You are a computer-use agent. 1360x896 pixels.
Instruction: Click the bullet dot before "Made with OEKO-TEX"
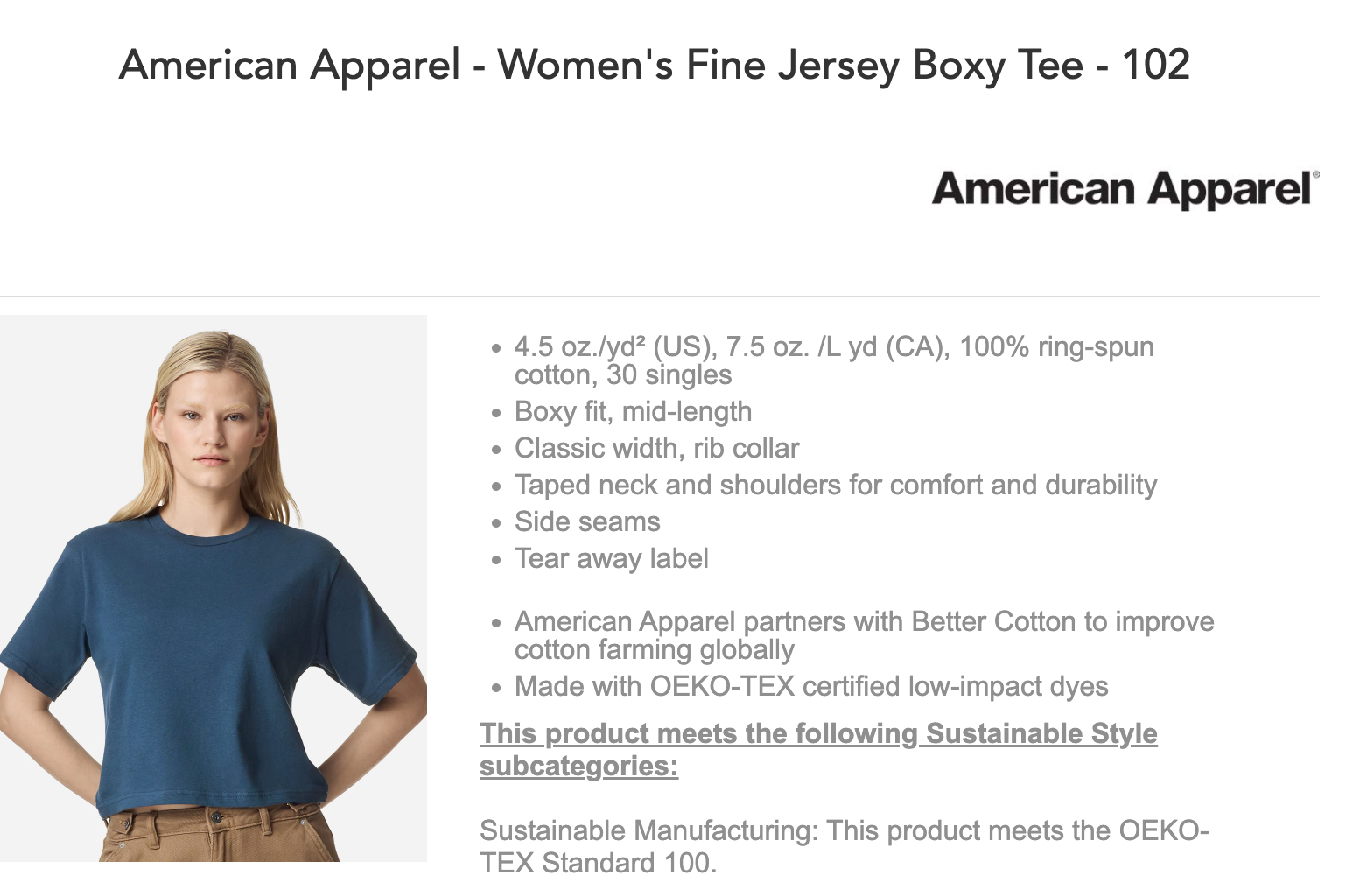pyautogui.click(x=496, y=688)
